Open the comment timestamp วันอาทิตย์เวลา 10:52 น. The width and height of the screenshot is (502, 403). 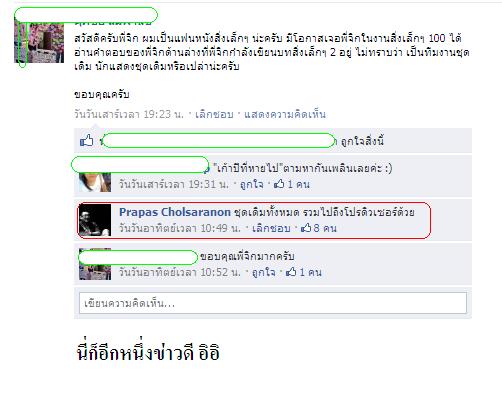pyautogui.click(x=180, y=272)
